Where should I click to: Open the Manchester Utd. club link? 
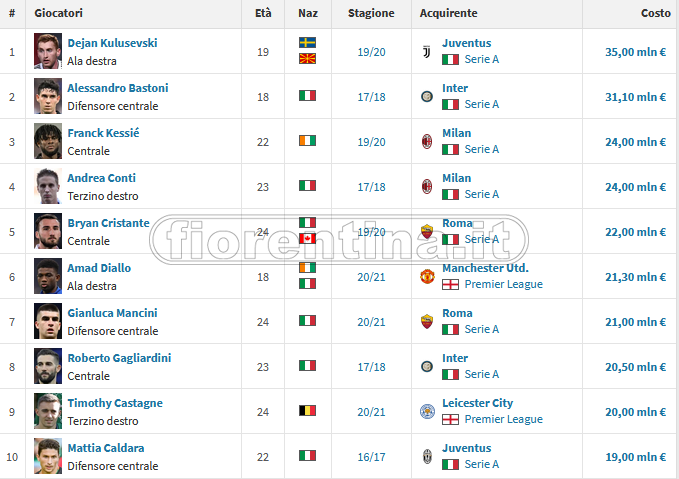(485, 268)
